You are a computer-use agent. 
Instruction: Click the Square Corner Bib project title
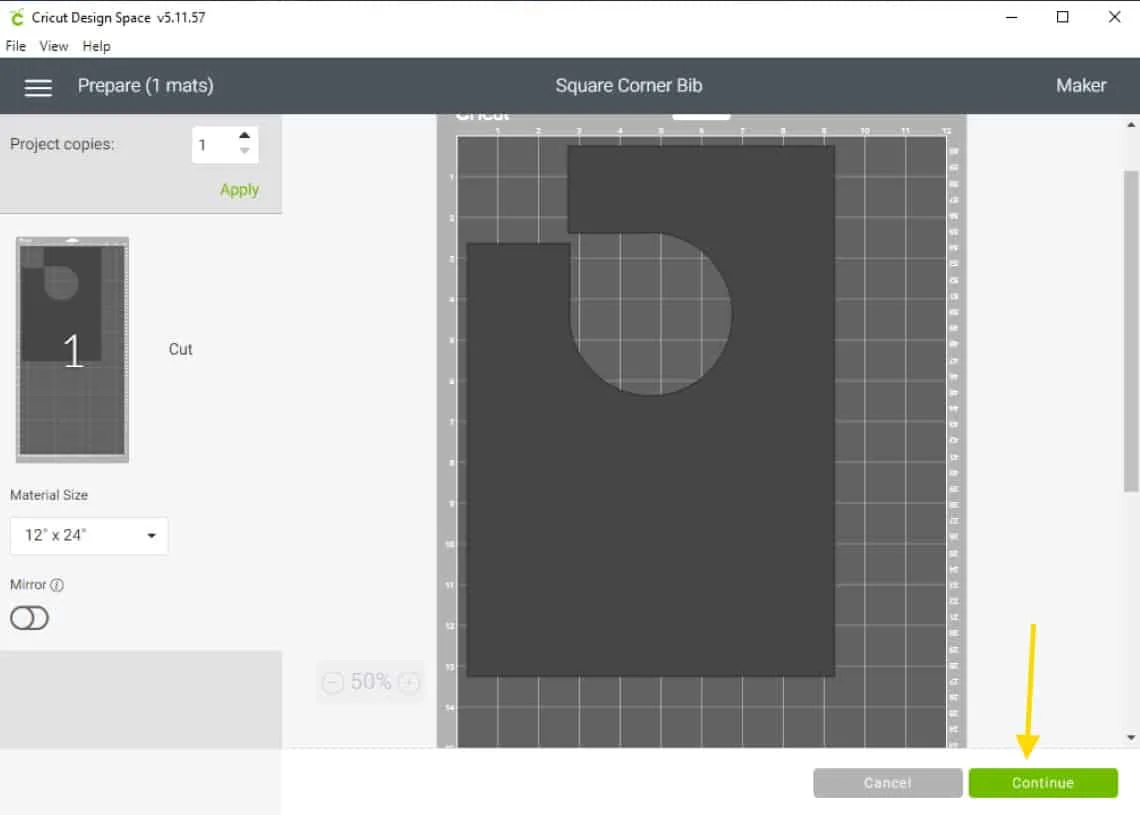tap(629, 86)
